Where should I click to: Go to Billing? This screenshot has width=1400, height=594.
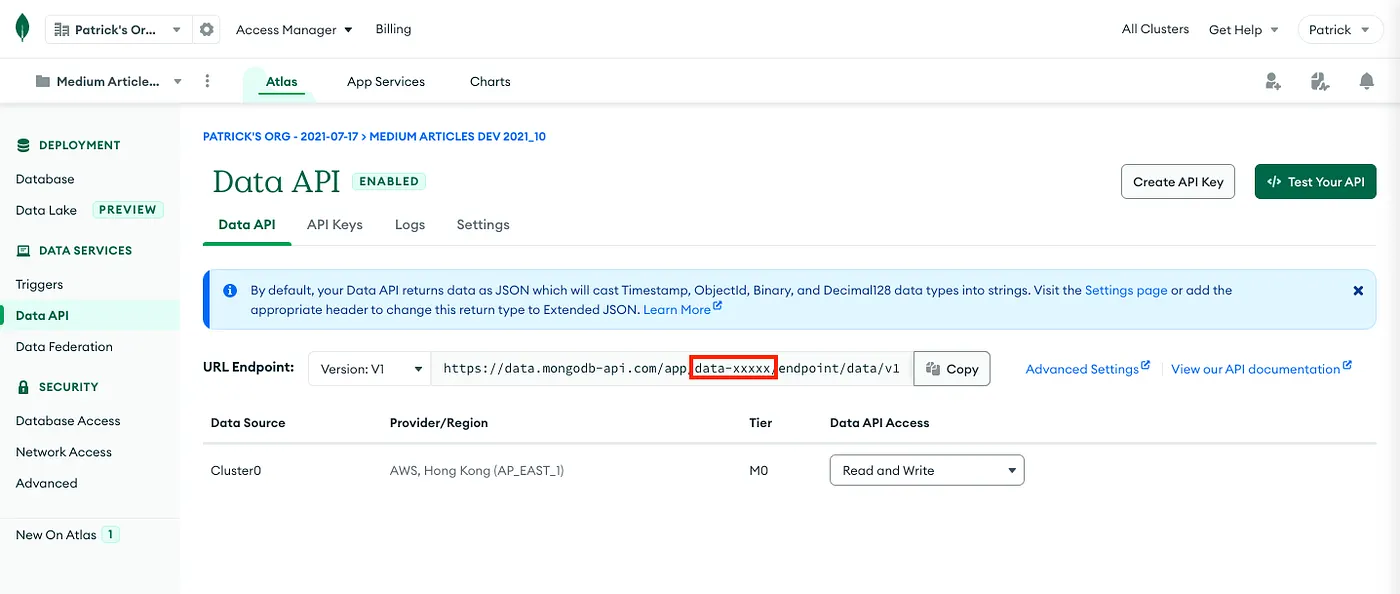click(x=393, y=29)
